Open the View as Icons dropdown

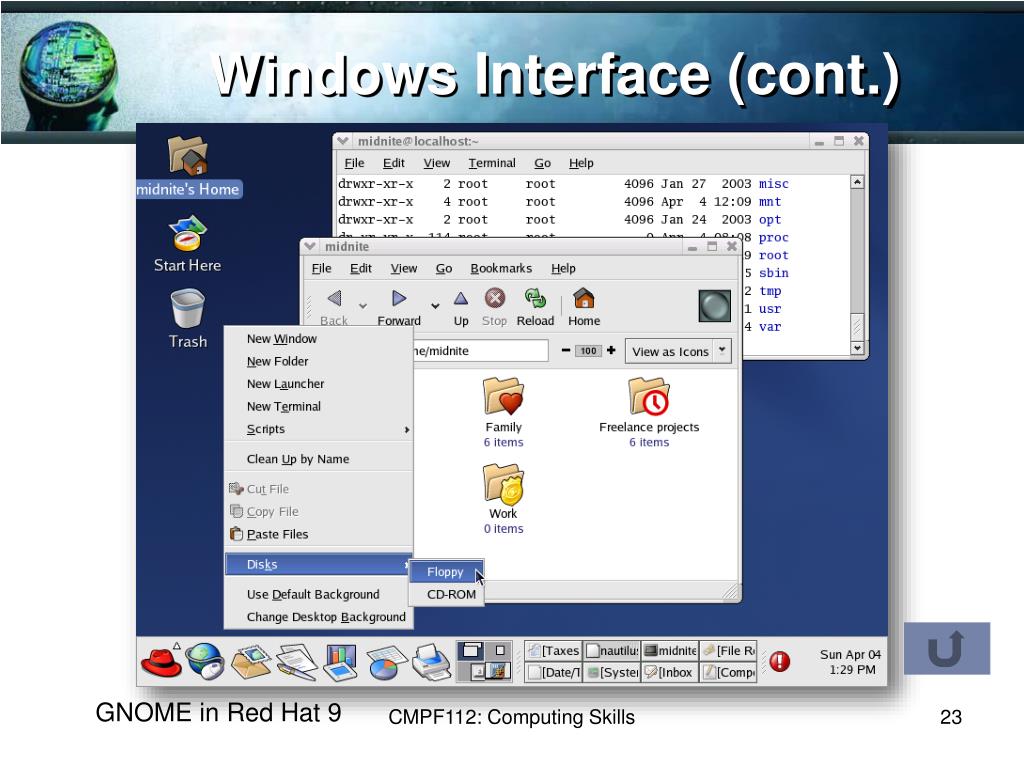click(678, 351)
